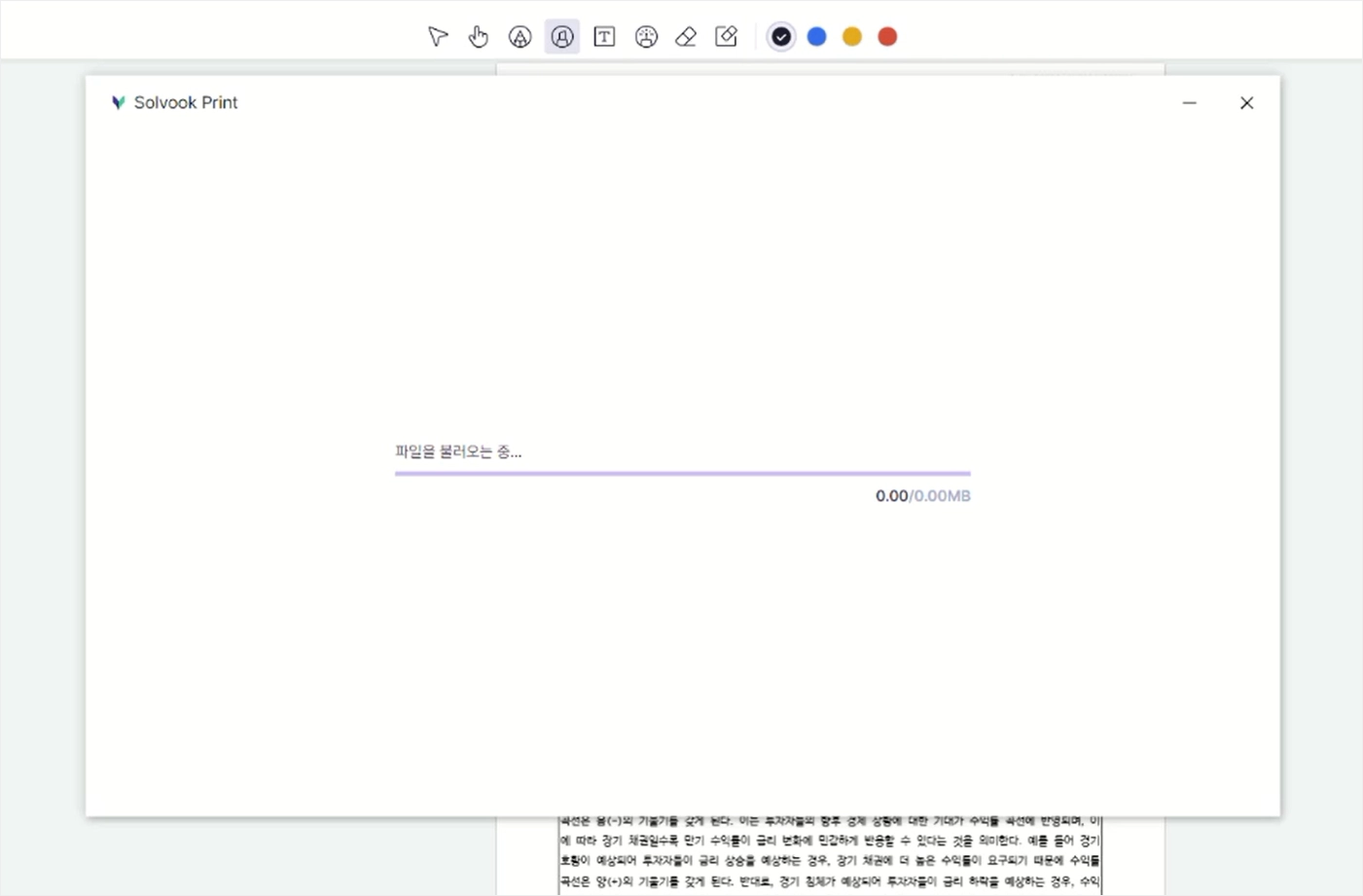The height and width of the screenshot is (896, 1363).
Task: Pick the red color swatch
Action: click(887, 37)
